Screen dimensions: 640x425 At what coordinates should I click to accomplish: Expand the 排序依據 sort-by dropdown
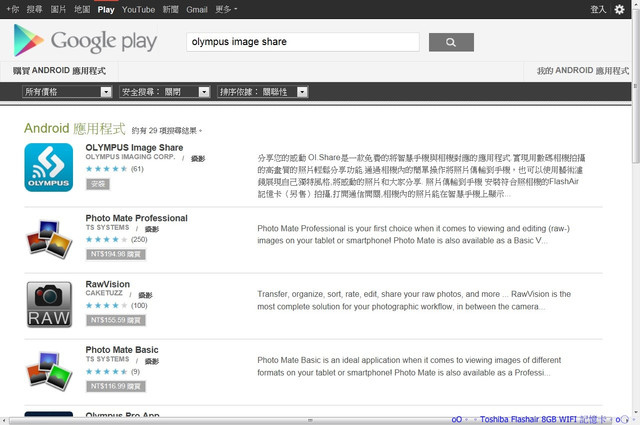(262, 92)
